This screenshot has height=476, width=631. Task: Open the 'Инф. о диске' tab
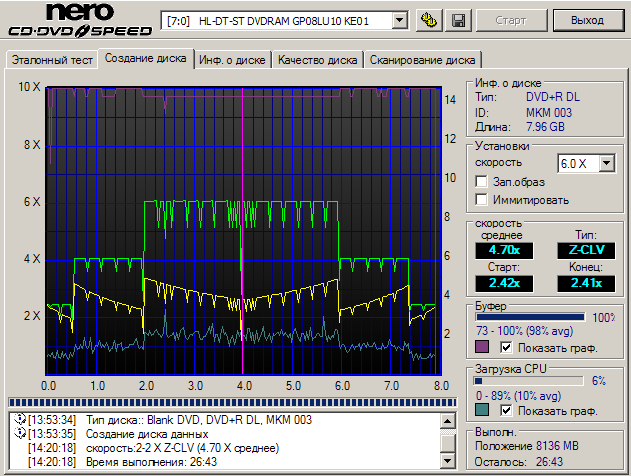coord(232,60)
